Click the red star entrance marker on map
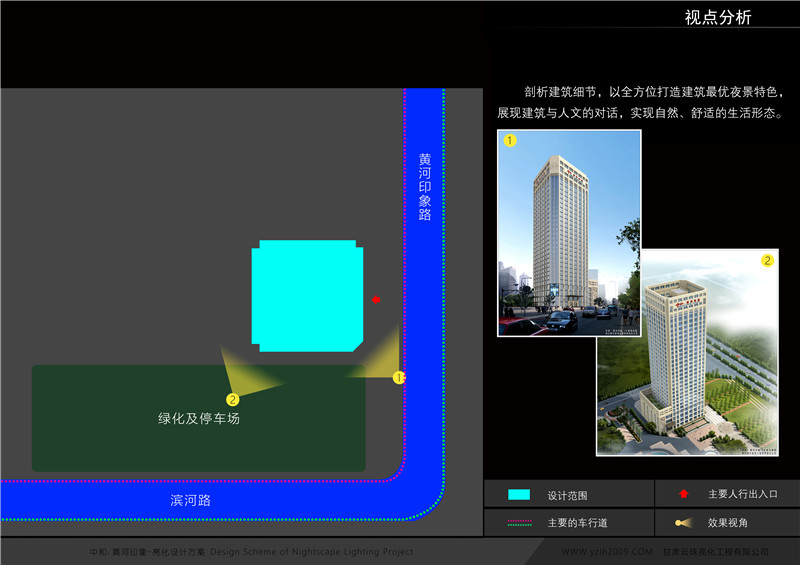Viewport: 800px width, 565px height. pyautogui.click(x=375, y=299)
